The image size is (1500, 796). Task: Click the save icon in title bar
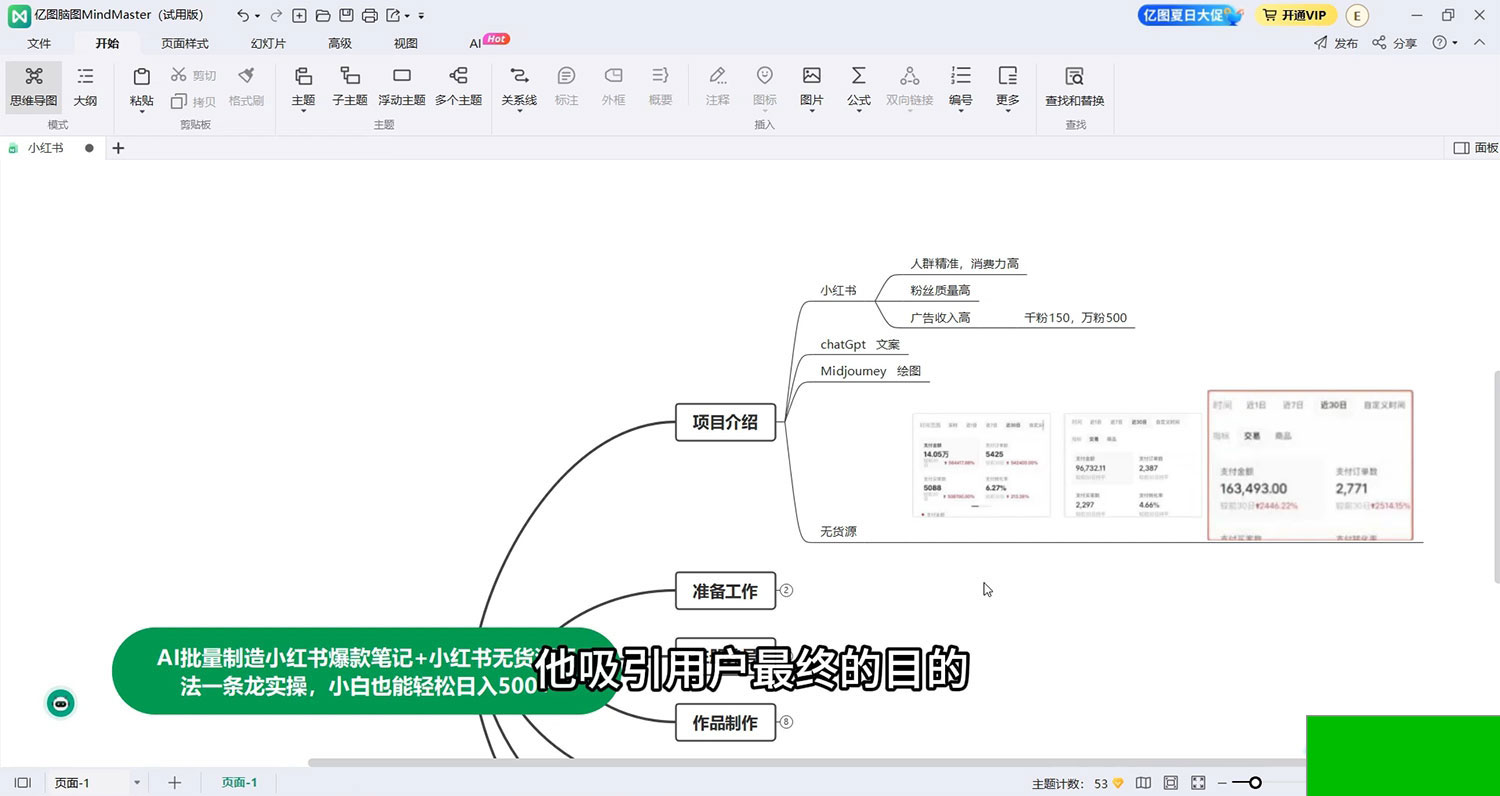pyautogui.click(x=346, y=15)
